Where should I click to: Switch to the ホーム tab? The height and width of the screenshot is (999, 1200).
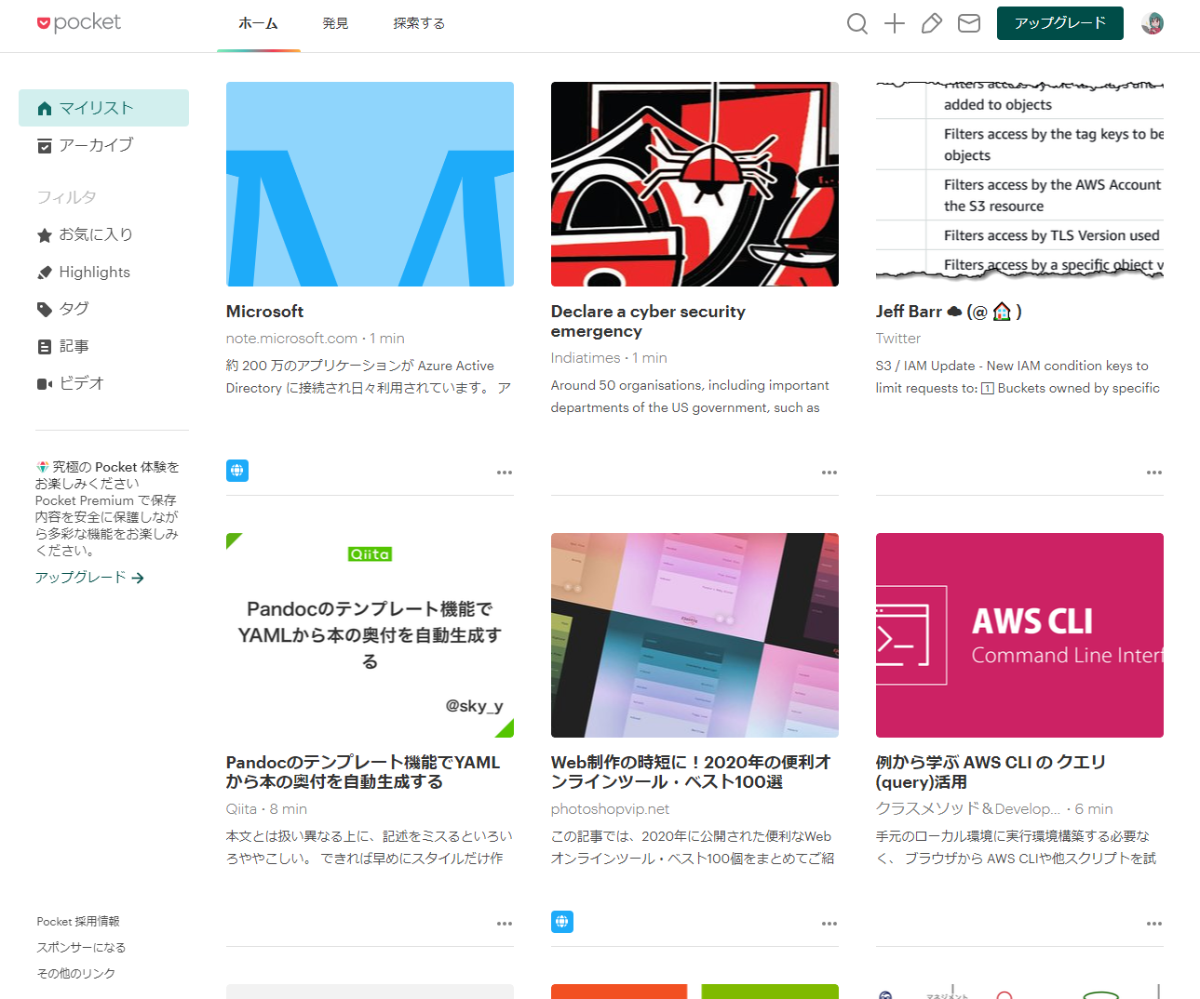258,24
